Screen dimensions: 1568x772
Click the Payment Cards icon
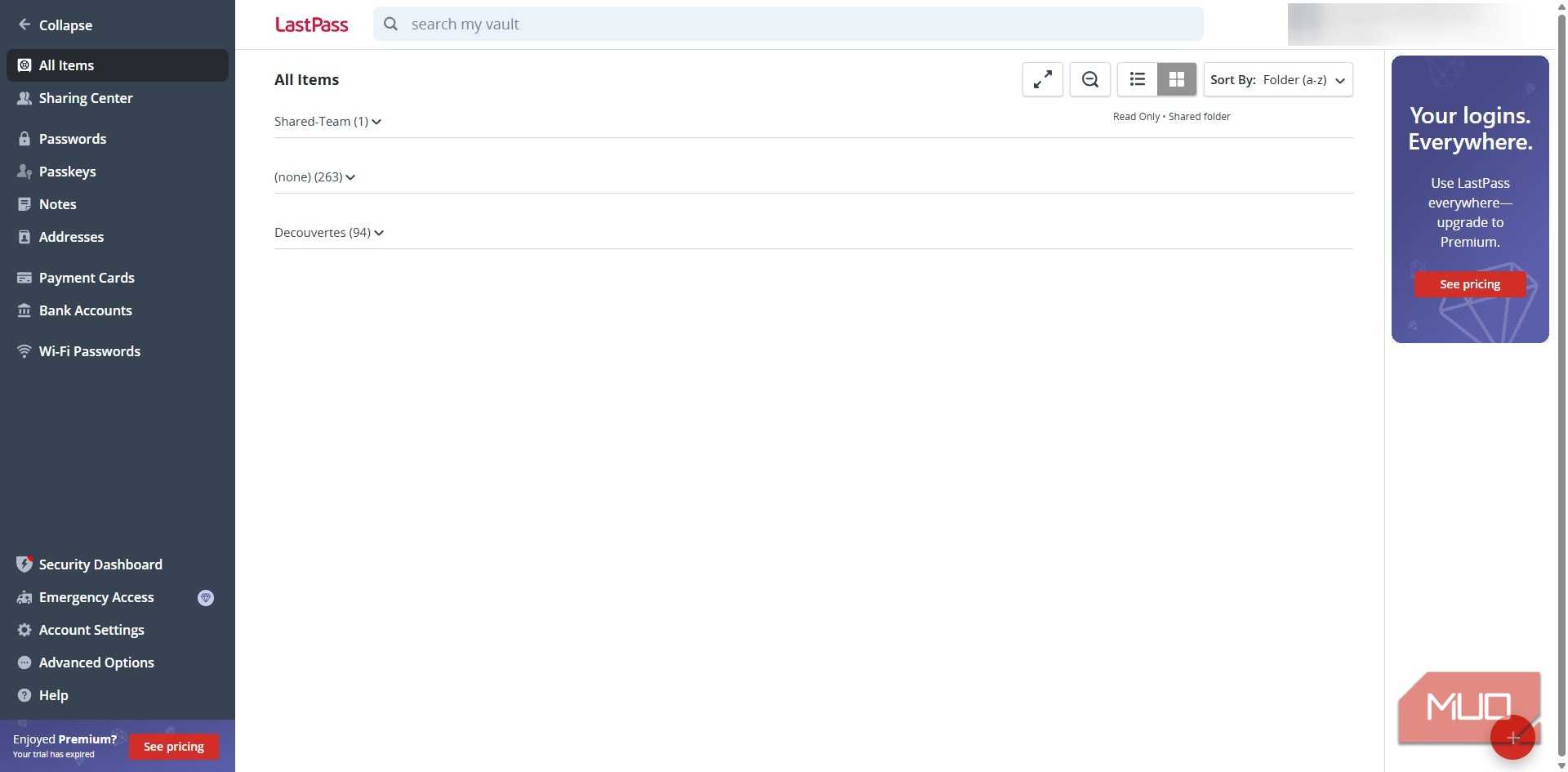tap(24, 278)
